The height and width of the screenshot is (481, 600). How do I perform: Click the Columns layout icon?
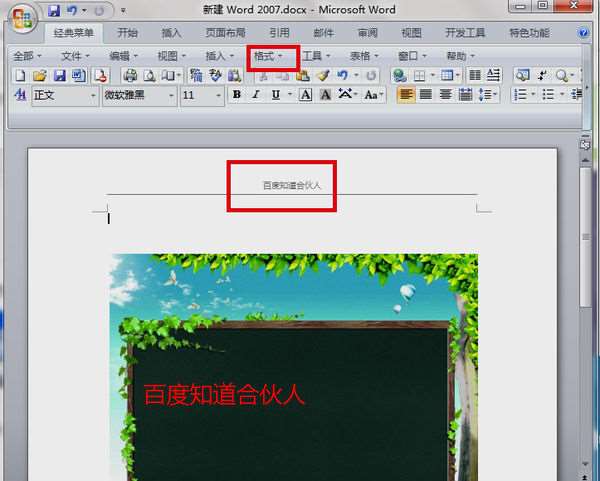pos(475,75)
